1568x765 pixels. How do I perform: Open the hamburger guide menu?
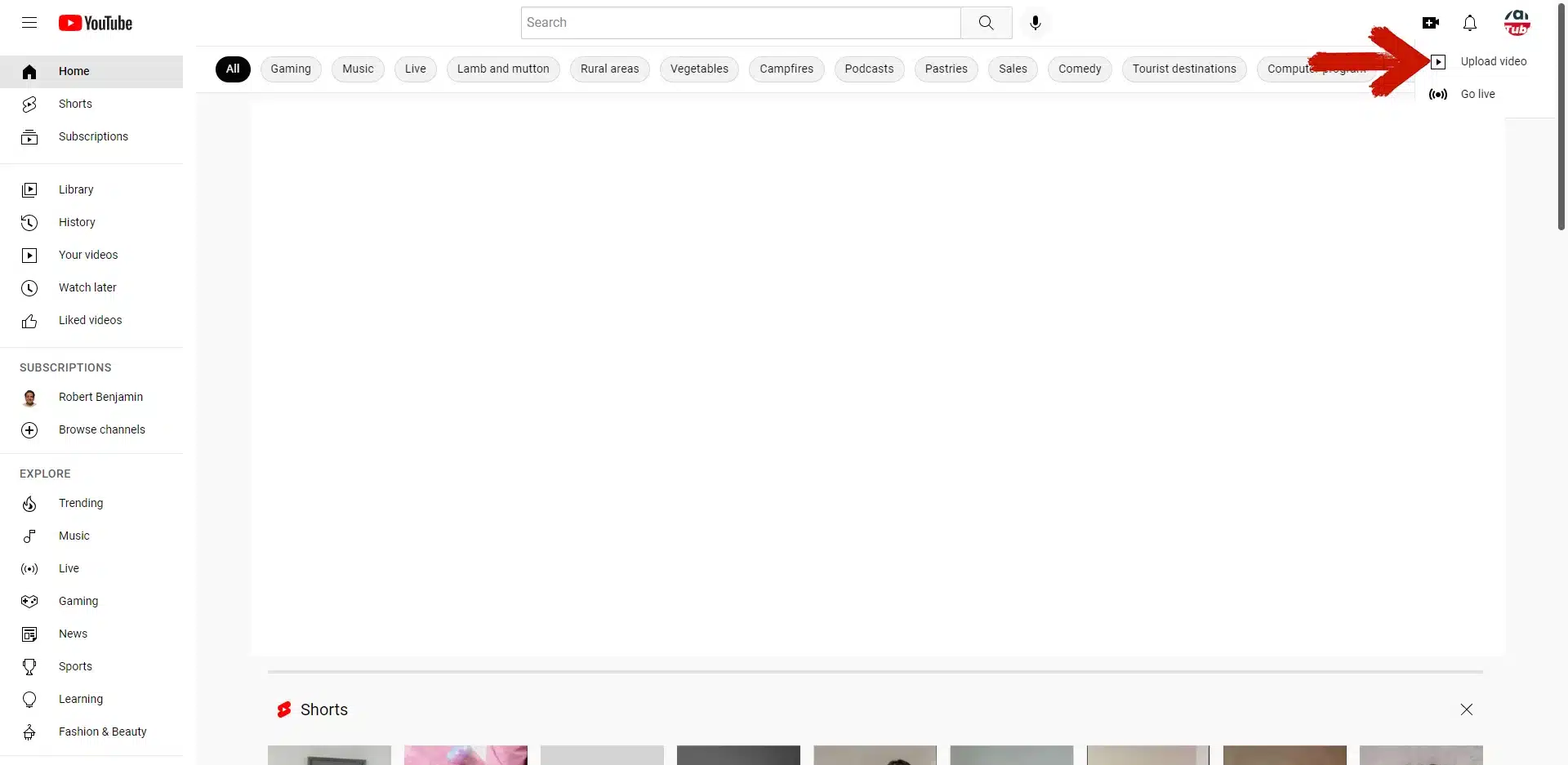(29, 23)
